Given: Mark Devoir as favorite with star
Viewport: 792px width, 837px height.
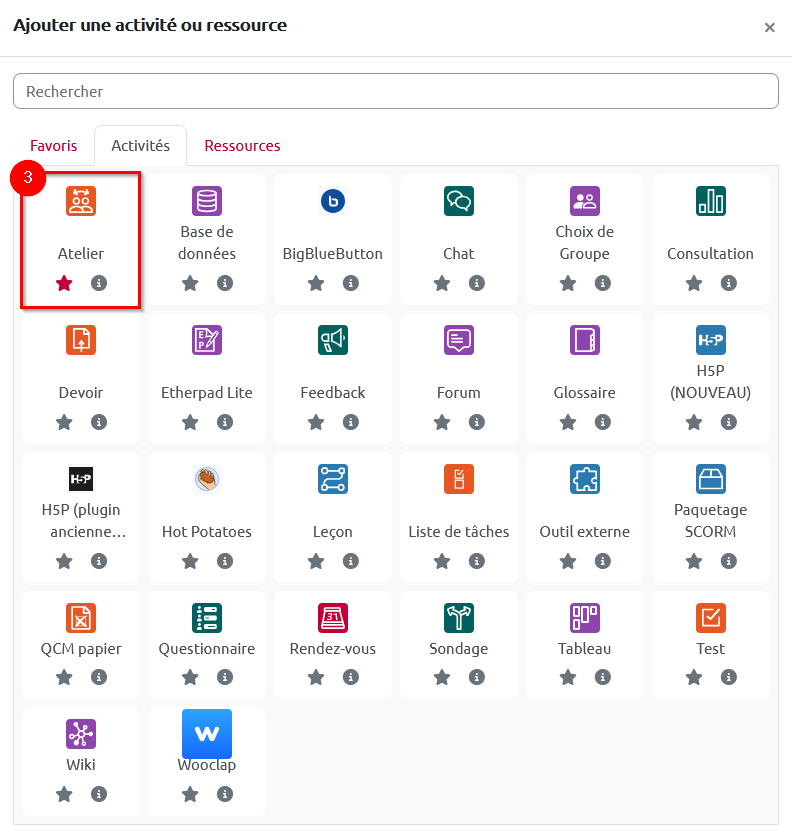Looking at the screenshot, I should 65,422.
